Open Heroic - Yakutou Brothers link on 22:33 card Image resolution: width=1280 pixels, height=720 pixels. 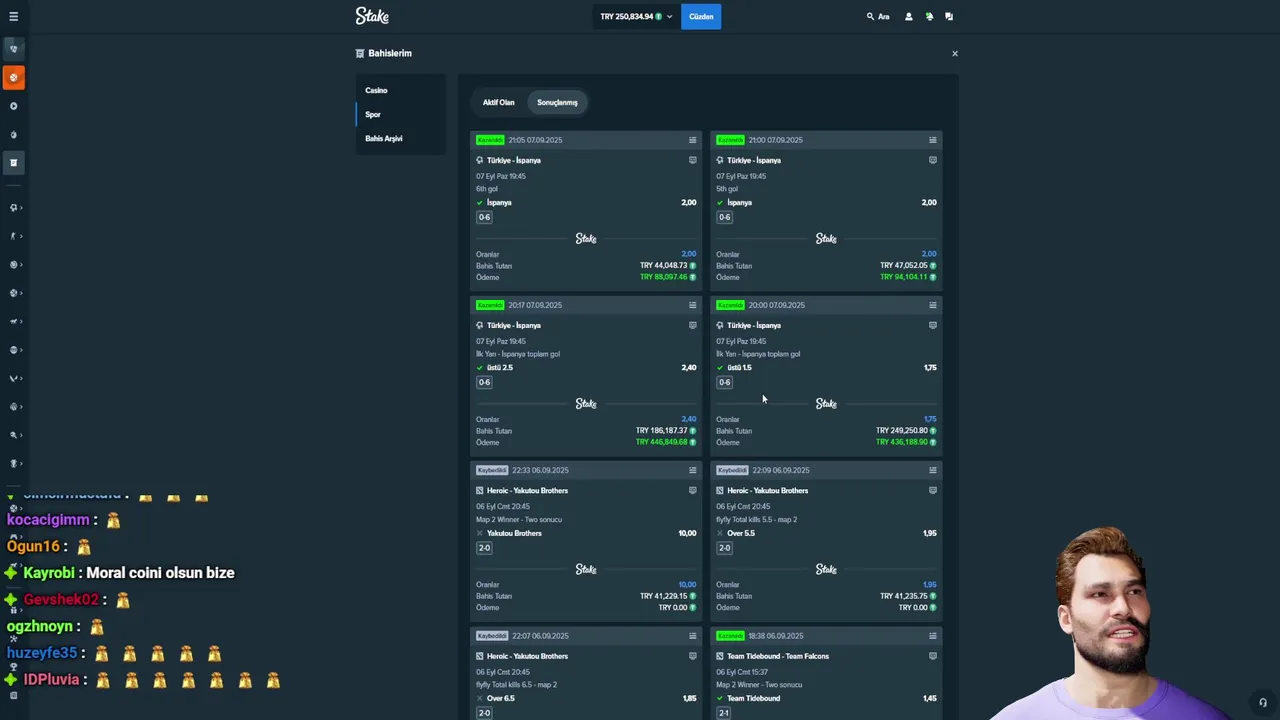[527, 490]
